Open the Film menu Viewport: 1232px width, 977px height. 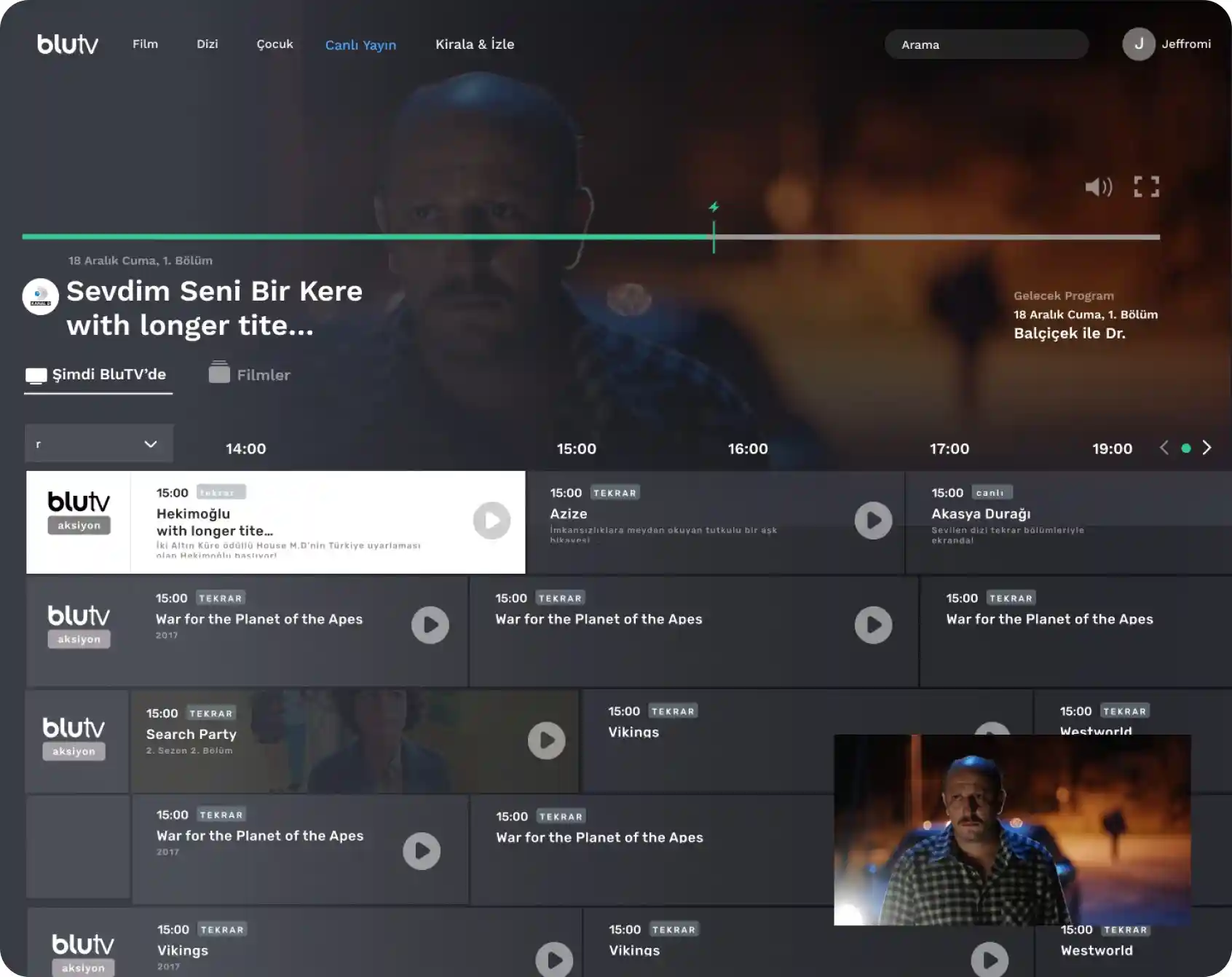coord(145,44)
